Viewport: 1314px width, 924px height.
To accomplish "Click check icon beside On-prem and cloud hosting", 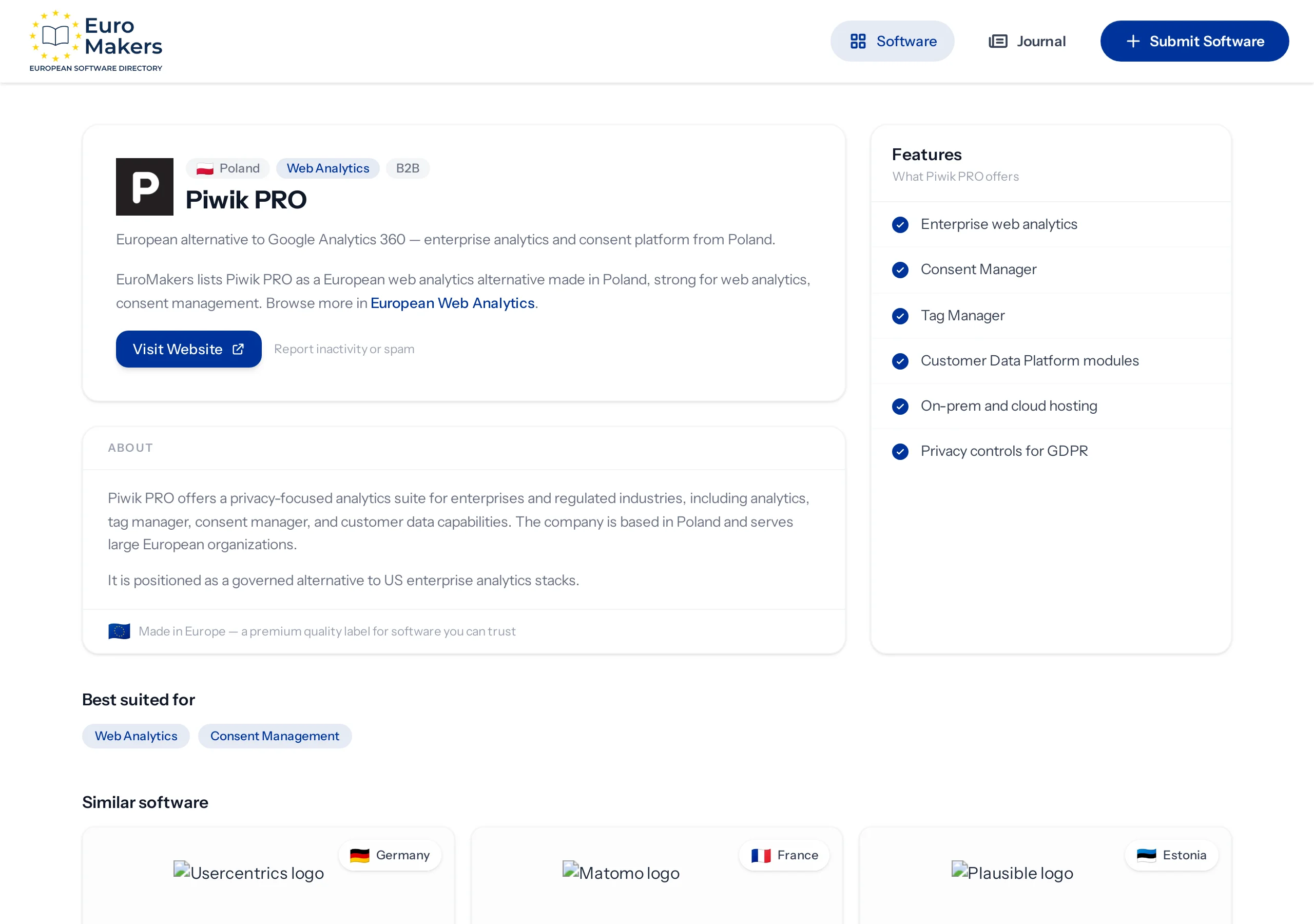I will pyautogui.click(x=900, y=407).
